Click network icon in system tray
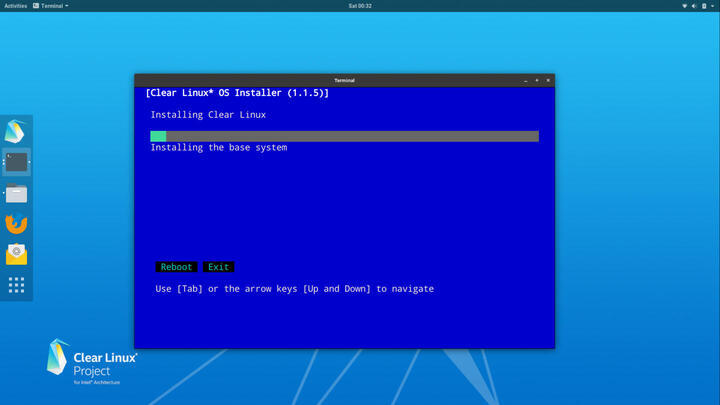This screenshot has height=405, width=720. click(684, 6)
